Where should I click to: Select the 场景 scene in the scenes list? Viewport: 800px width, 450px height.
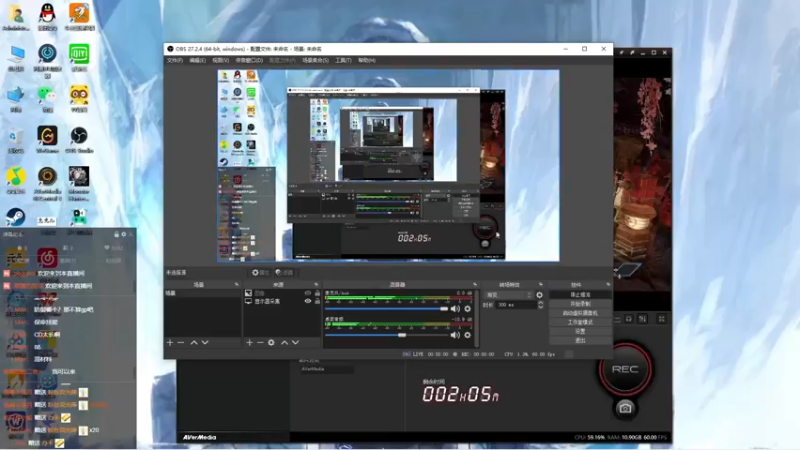coord(202,293)
